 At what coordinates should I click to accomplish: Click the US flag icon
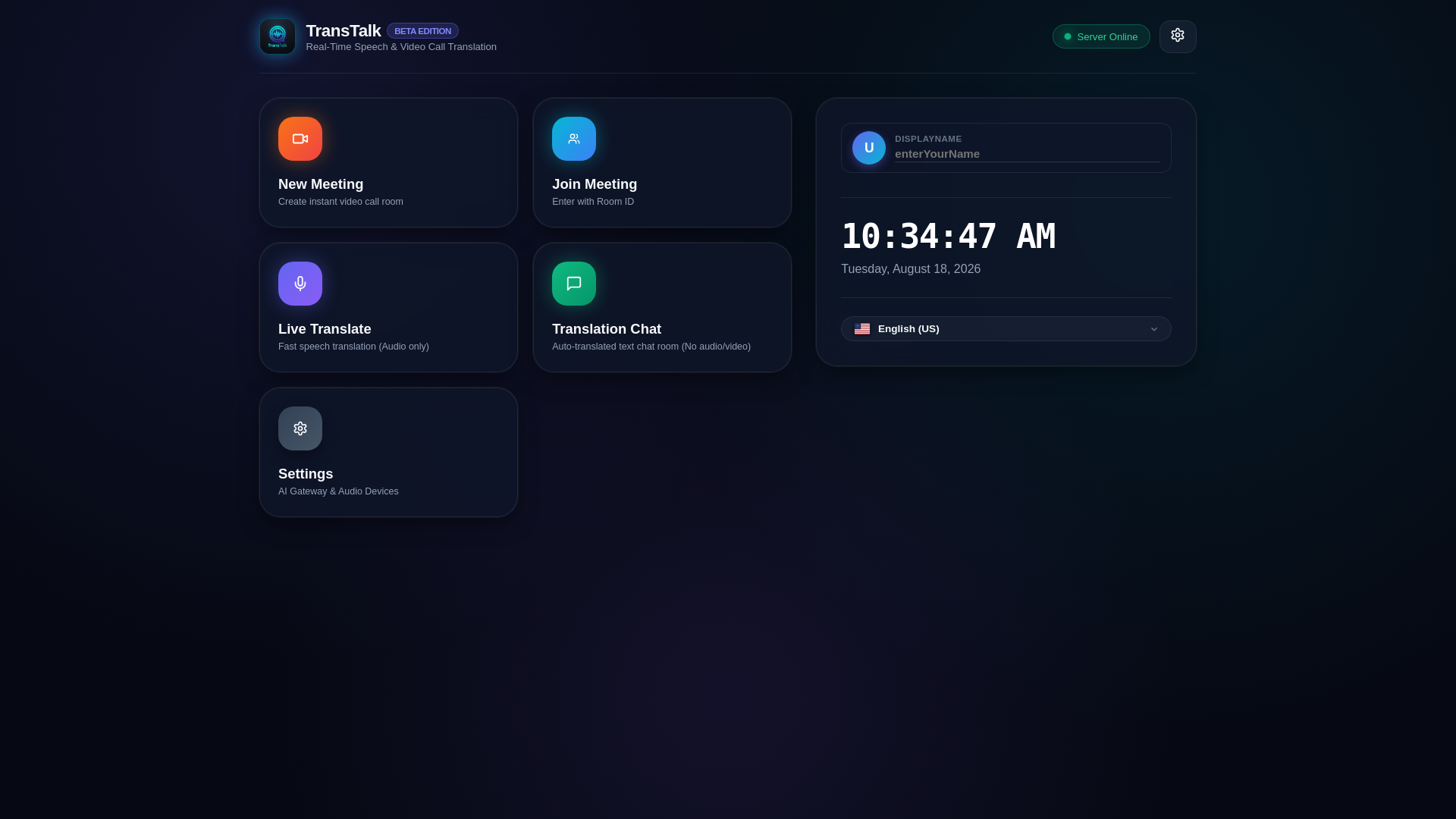(x=862, y=329)
